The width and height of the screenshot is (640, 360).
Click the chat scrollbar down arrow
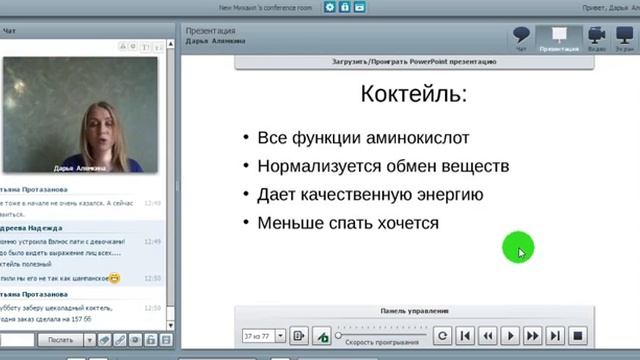click(171, 325)
